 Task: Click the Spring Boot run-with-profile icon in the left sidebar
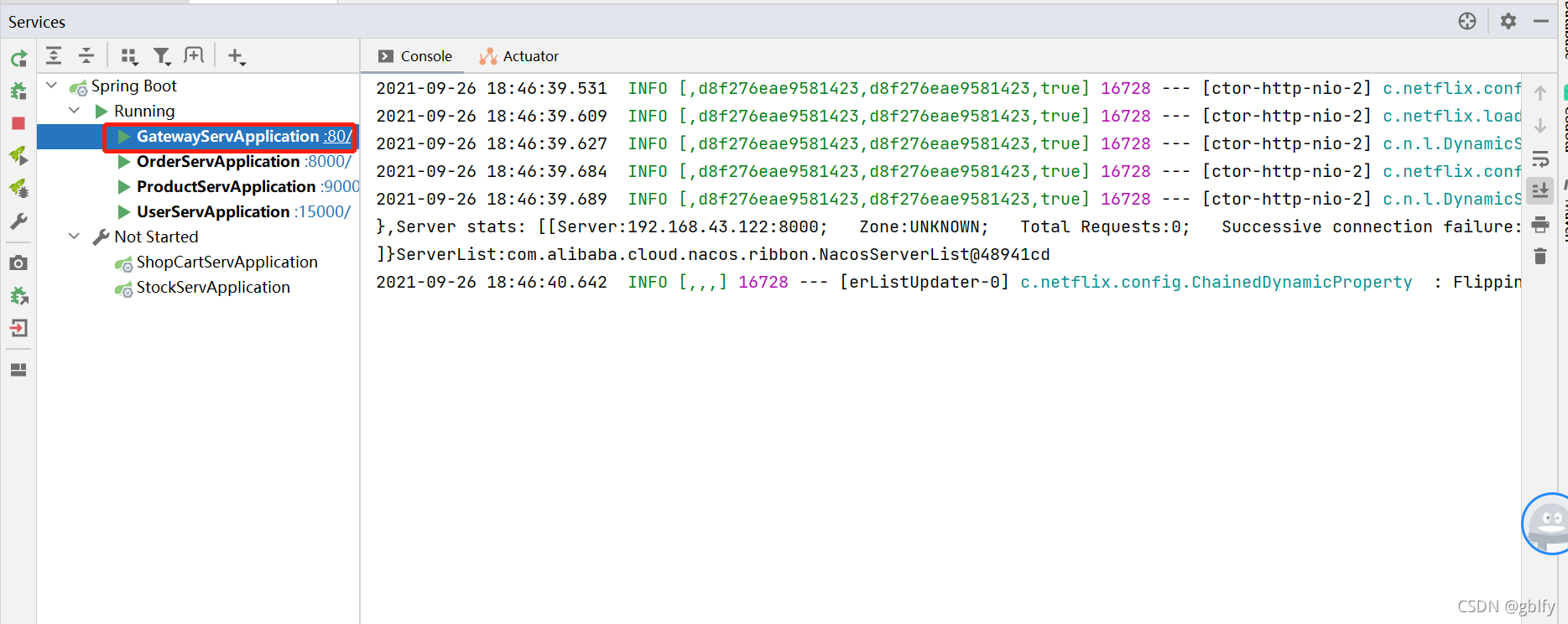[18, 155]
